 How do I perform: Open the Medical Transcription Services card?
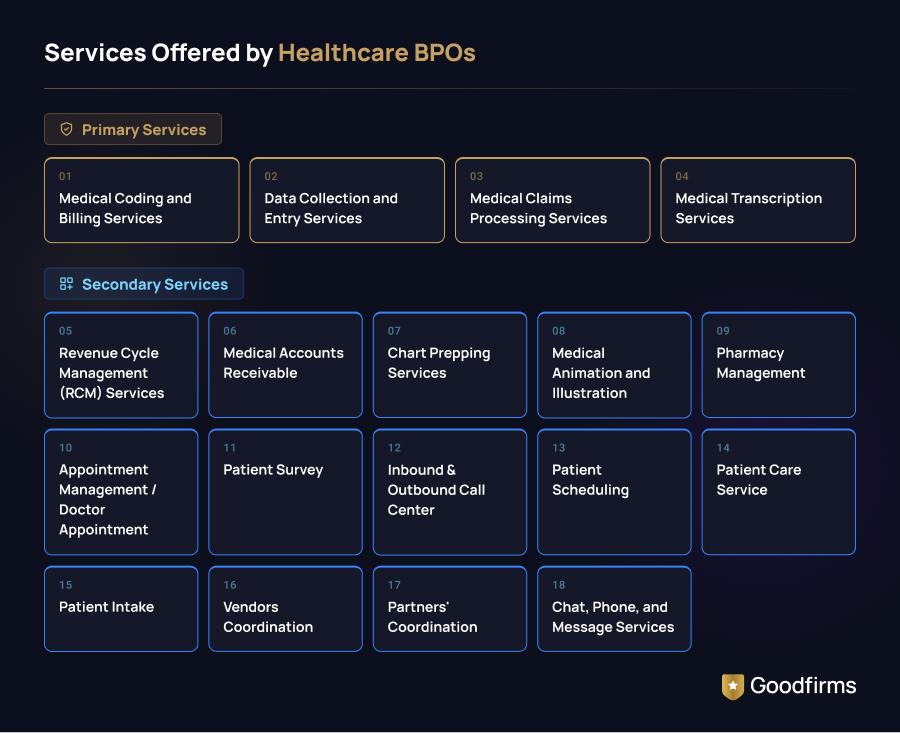click(x=757, y=200)
